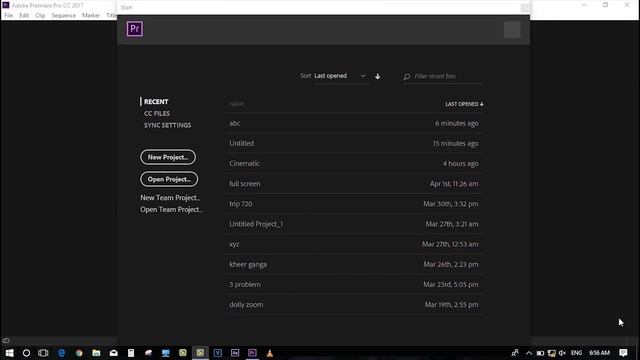Open recent project dolly zoom
This screenshot has height=360, width=640.
(x=353, y=304)
